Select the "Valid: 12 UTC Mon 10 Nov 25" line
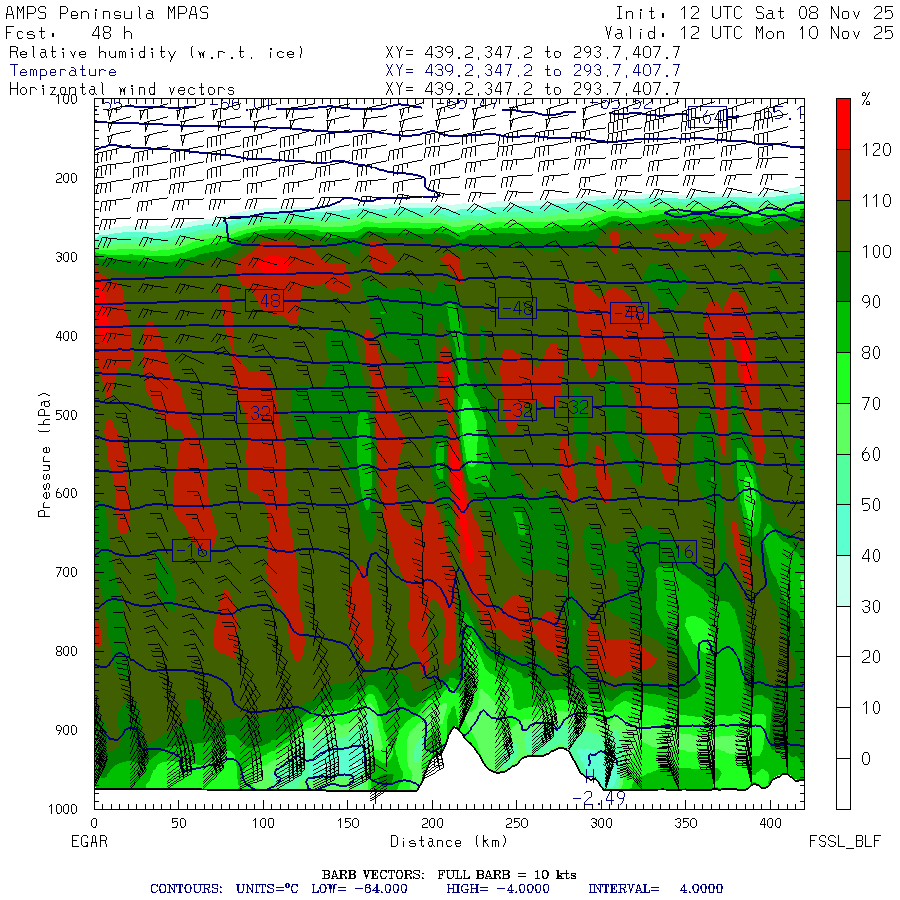Image resolution: width=900 pixels, height=900 pixels. click(749, 33)
